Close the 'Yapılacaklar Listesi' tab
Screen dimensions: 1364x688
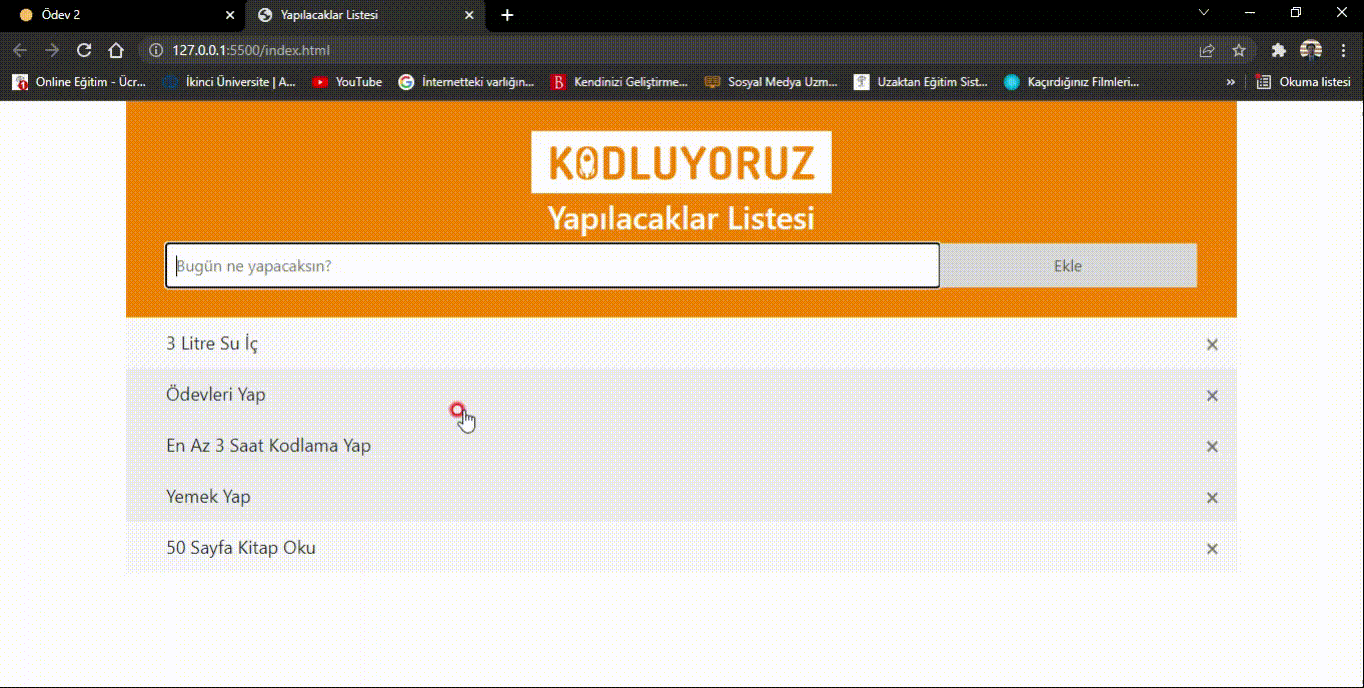(469, 15)
